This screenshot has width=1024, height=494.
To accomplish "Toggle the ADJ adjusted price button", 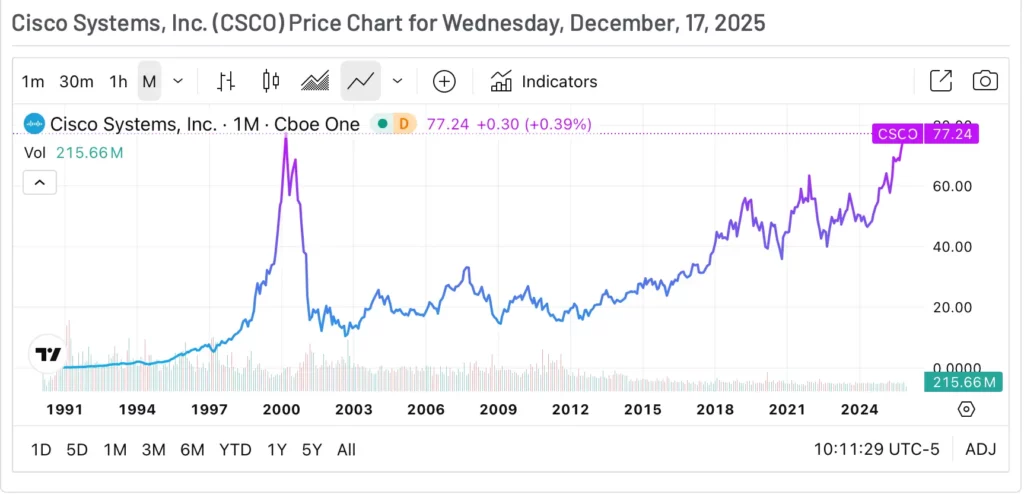I will pos(981,449).
